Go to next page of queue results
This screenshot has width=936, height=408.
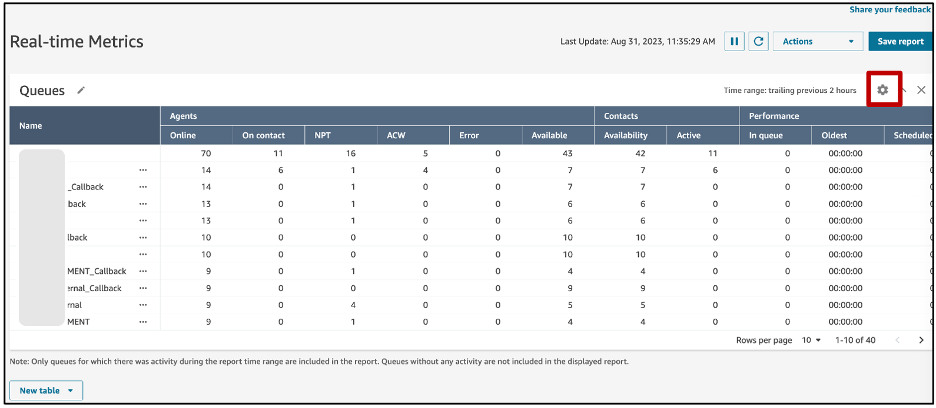pos(922,340)
